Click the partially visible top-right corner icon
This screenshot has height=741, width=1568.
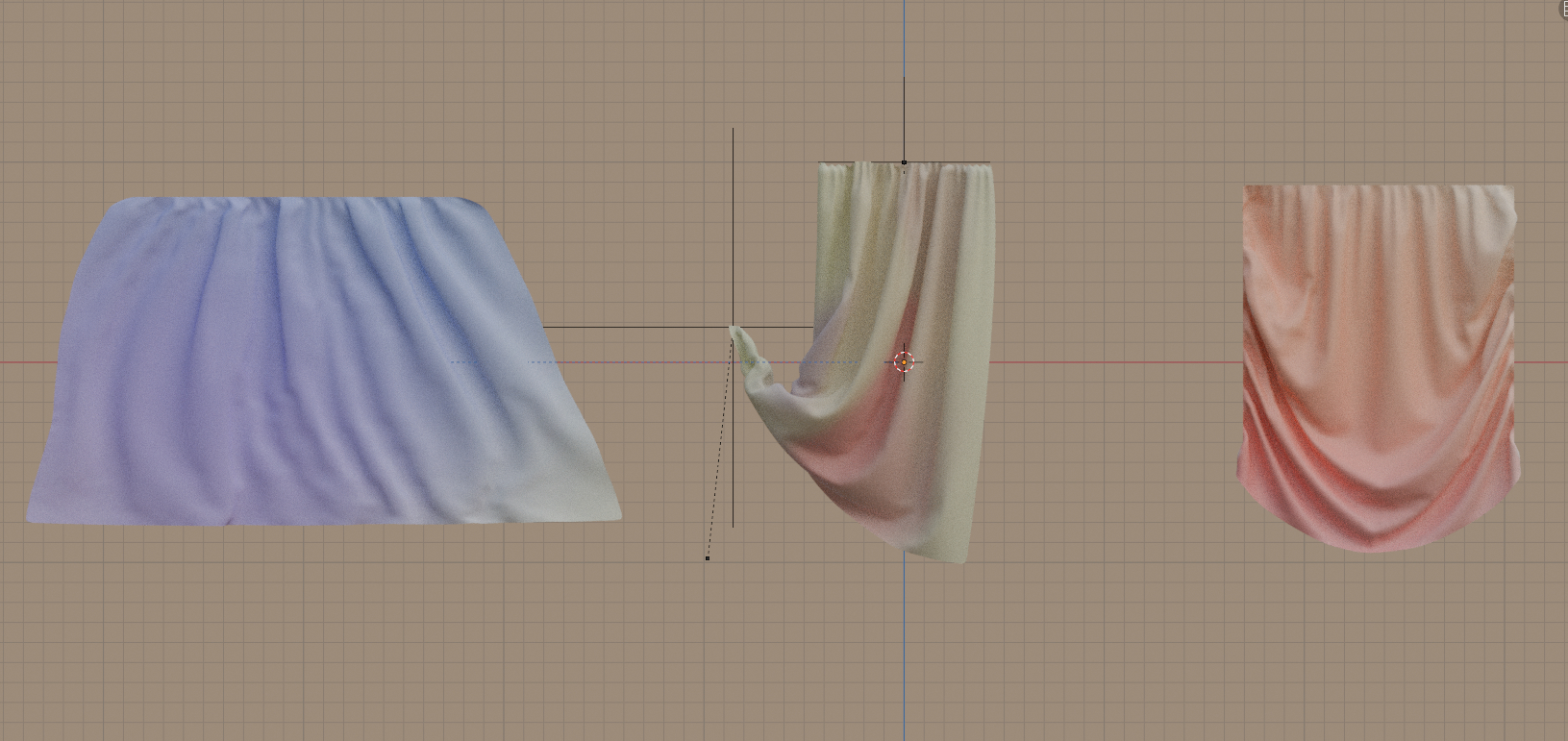click(x=1561, y=9)
